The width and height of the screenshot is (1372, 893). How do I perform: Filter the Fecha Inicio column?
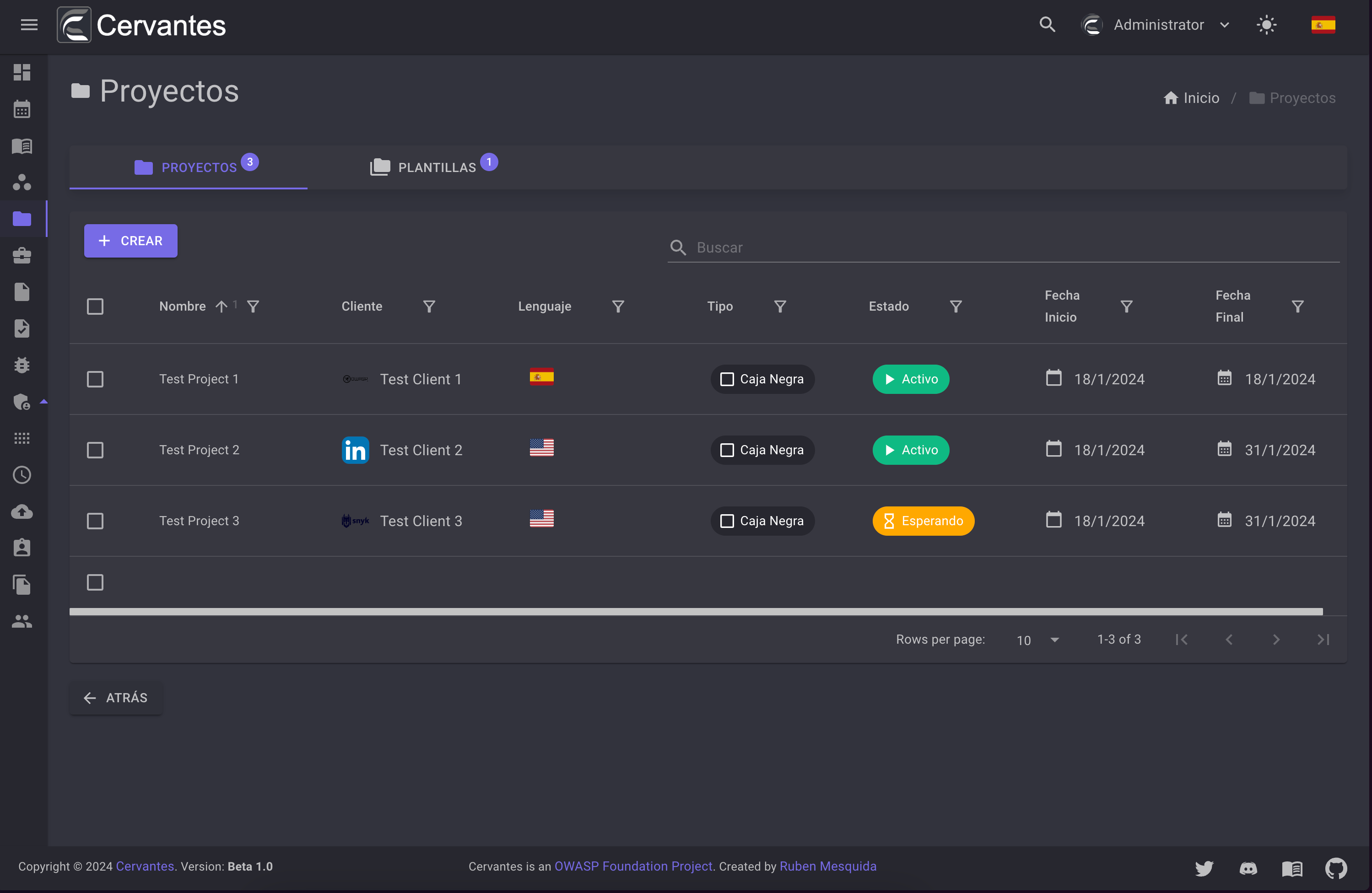pyautogui.click(x=1126, y=307)
